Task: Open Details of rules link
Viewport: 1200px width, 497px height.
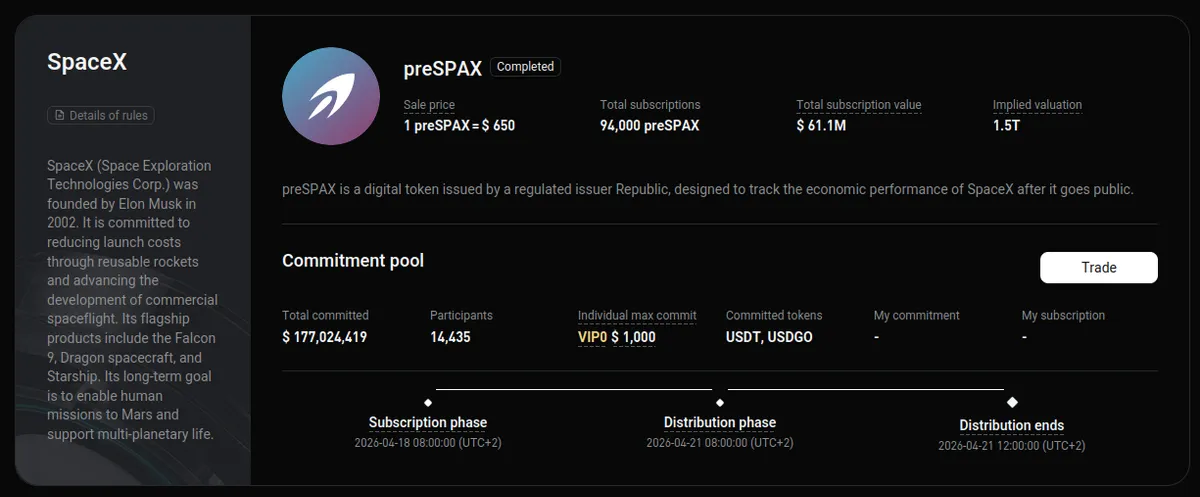Action: click(x=101, y=115)
